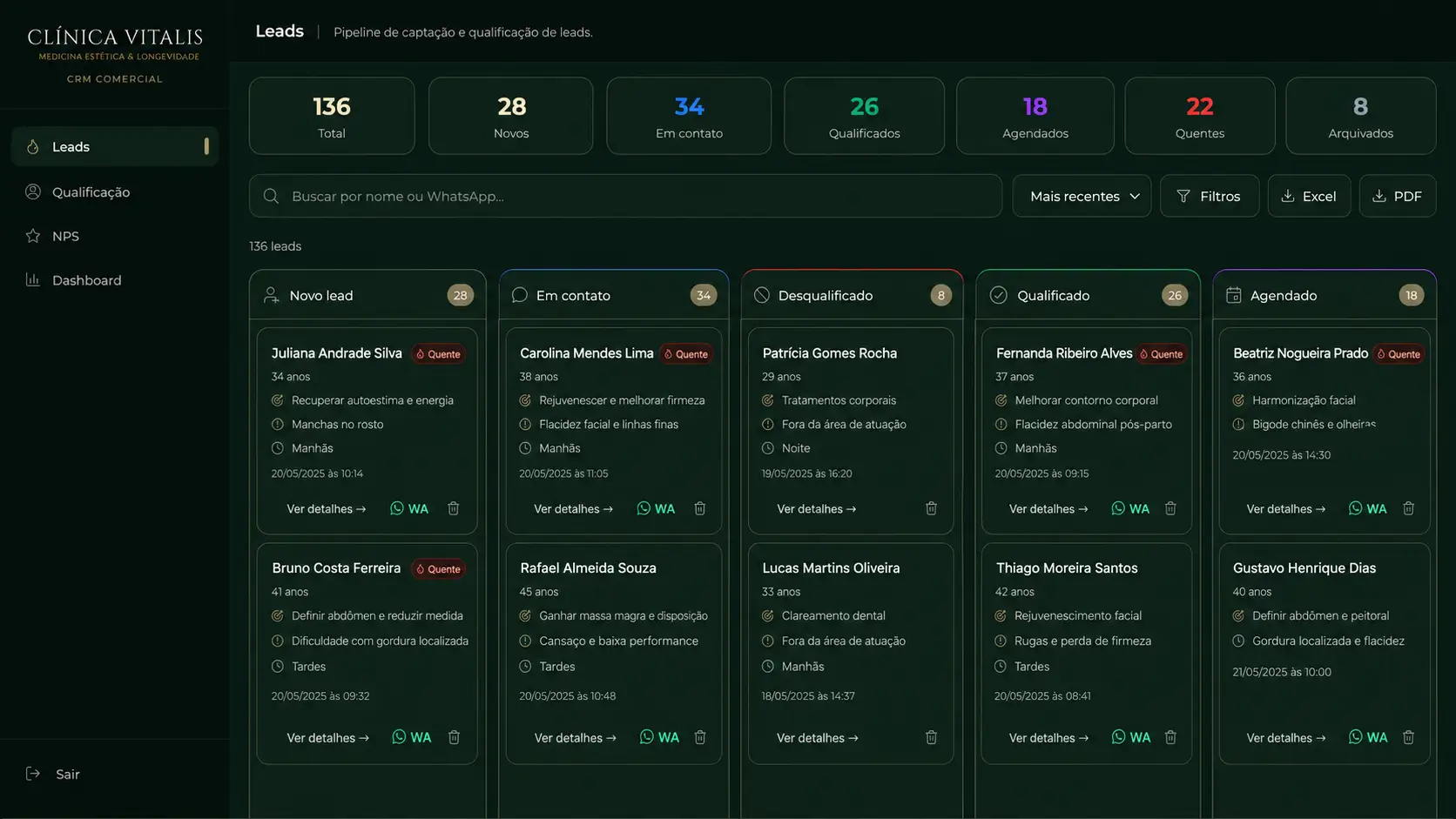The image size is (1456, 819).
Task: Open the Mais recentes sort dropdown
Action: 1082,196
